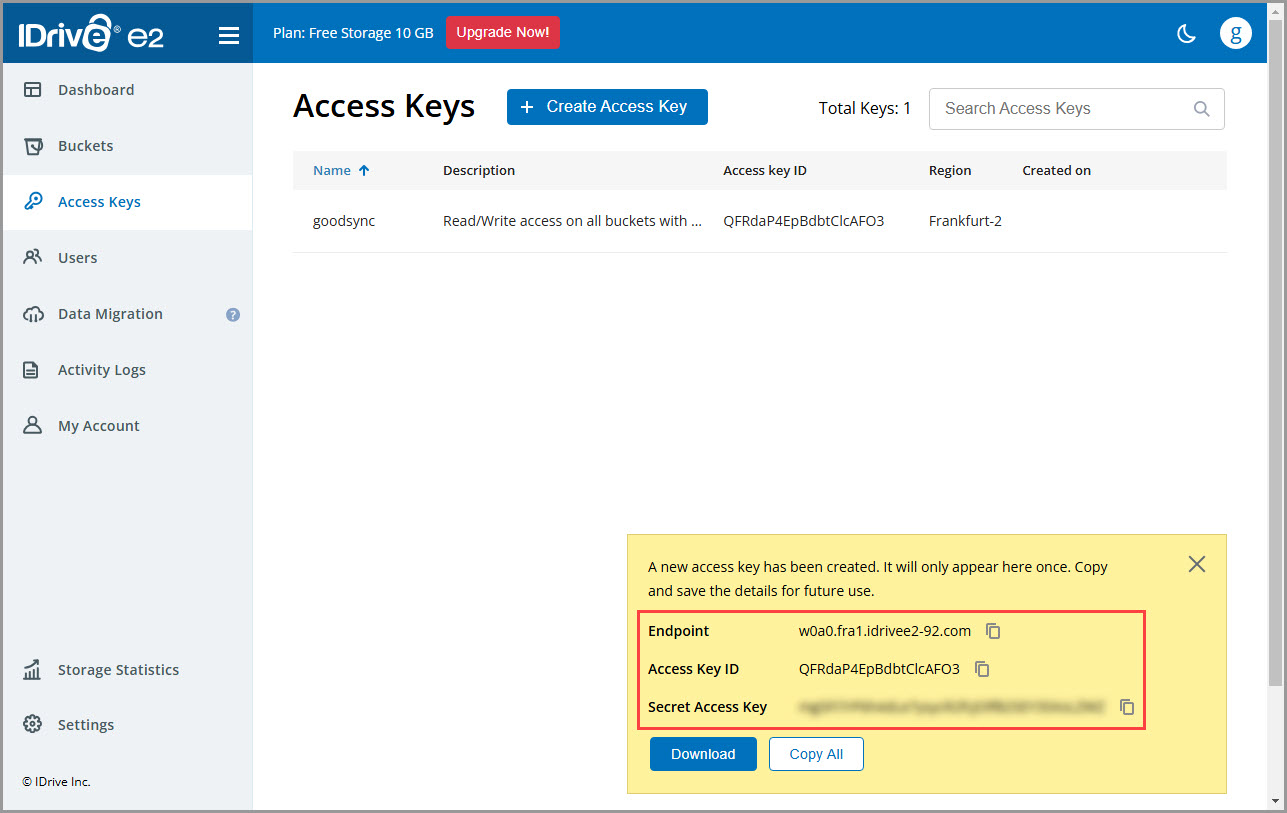Close the new access key notification
Screen dimensions: 1287x813
point(1197,564)
